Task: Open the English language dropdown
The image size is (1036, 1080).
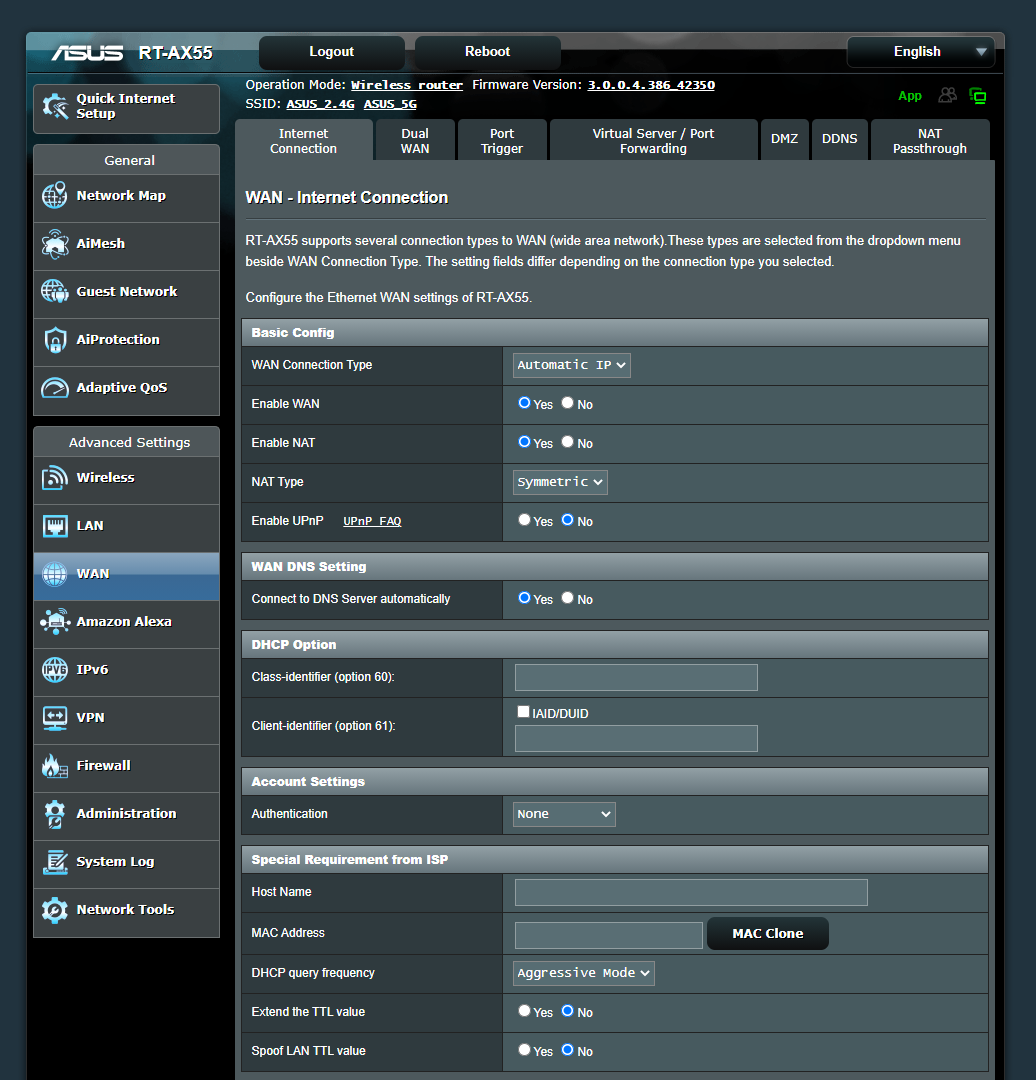Action: [x=920, y=52]
